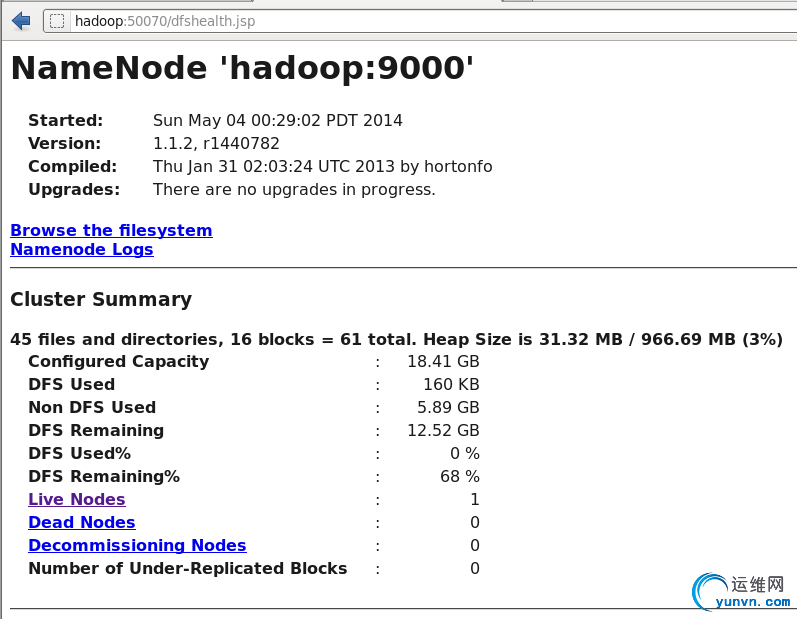The image size is (797, 619).
Task: Click the Started date value text
Action: (x=278, y=120)
